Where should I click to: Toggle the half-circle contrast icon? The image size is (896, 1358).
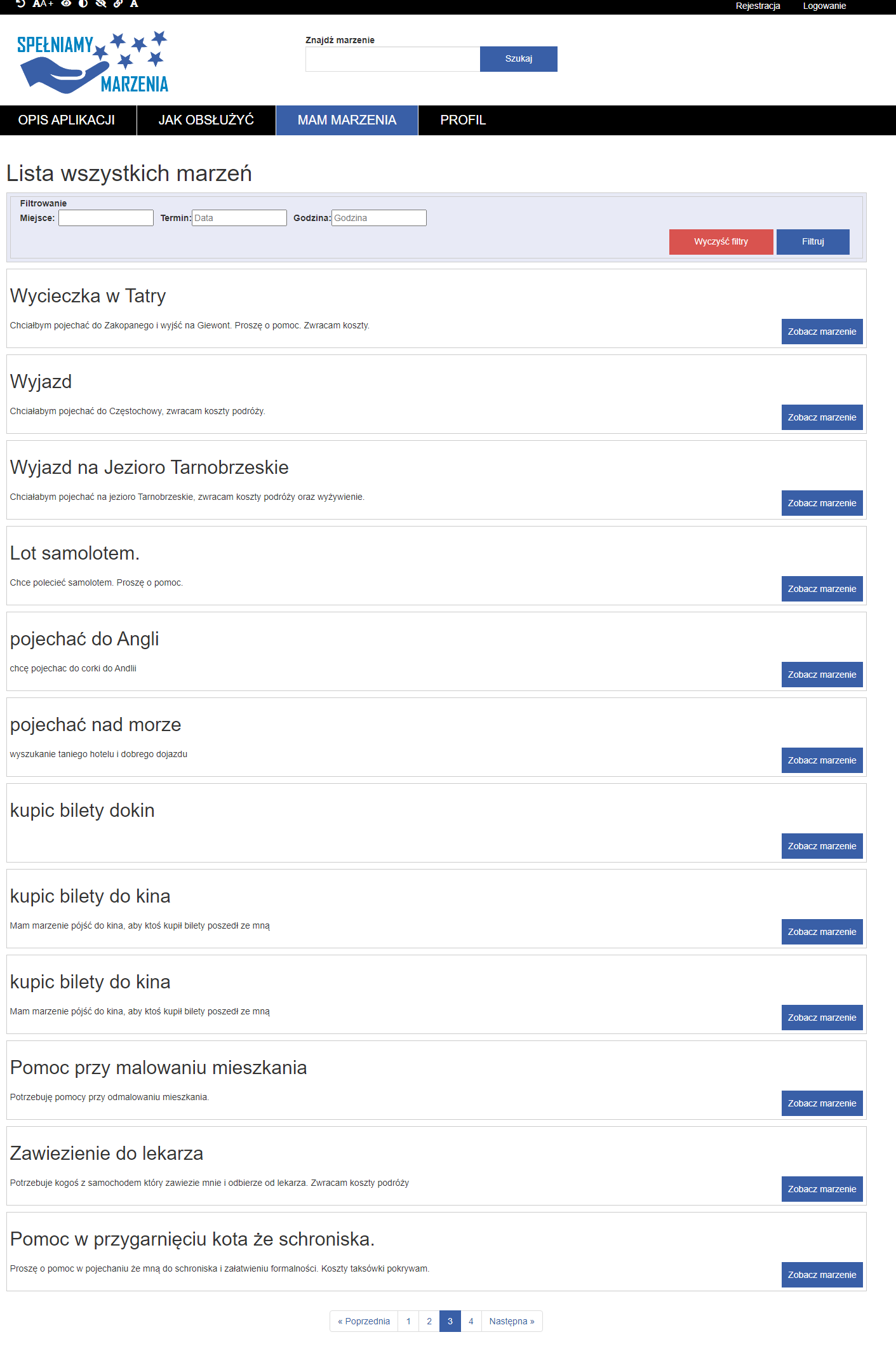coord(83,3)
